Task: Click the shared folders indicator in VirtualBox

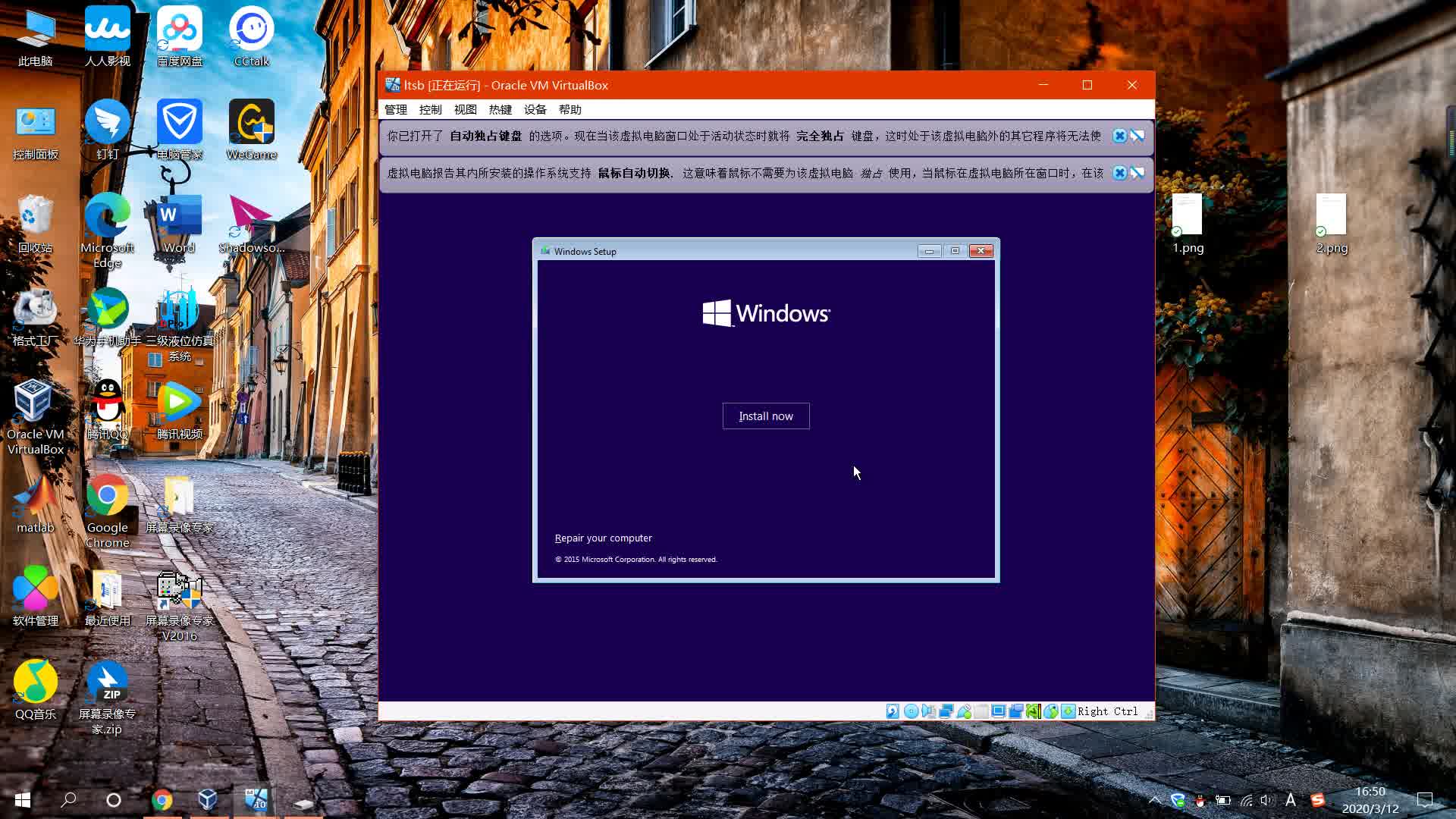Action: (981, 711)
